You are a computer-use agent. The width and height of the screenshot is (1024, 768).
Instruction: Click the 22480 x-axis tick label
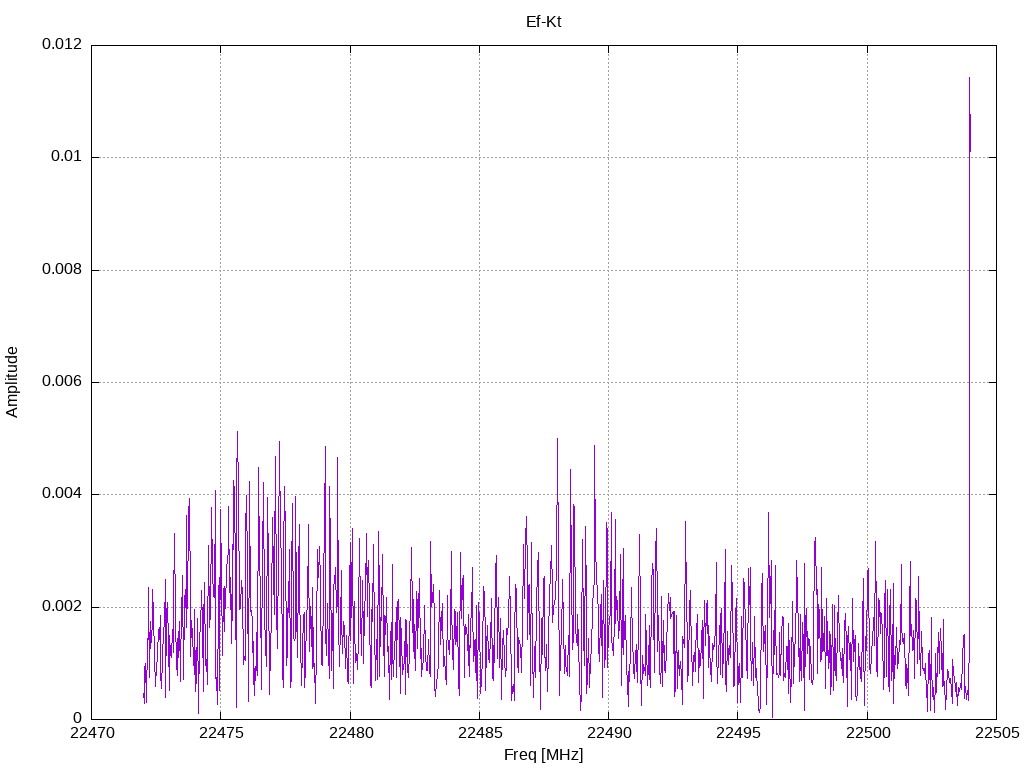(x=350, y=733)
